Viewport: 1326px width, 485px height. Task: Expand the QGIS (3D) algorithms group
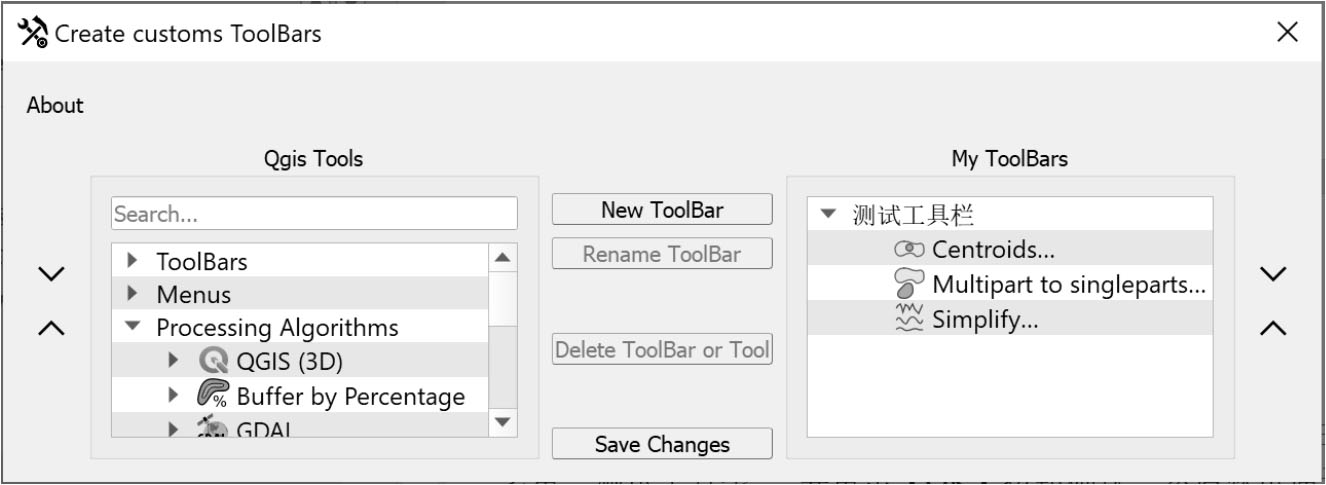click(x=173, y=360)
